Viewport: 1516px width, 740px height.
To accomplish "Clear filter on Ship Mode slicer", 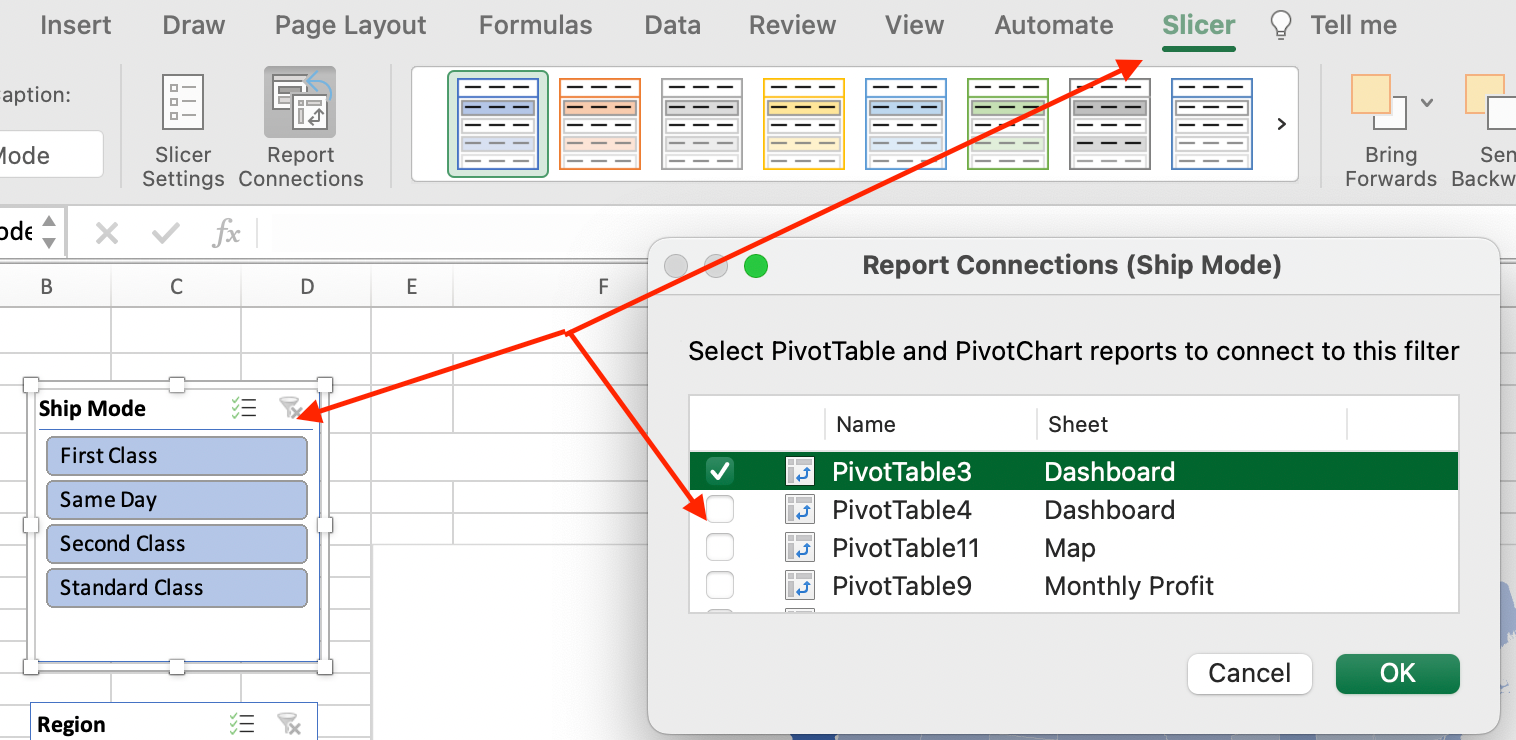I will click(289, 408).
